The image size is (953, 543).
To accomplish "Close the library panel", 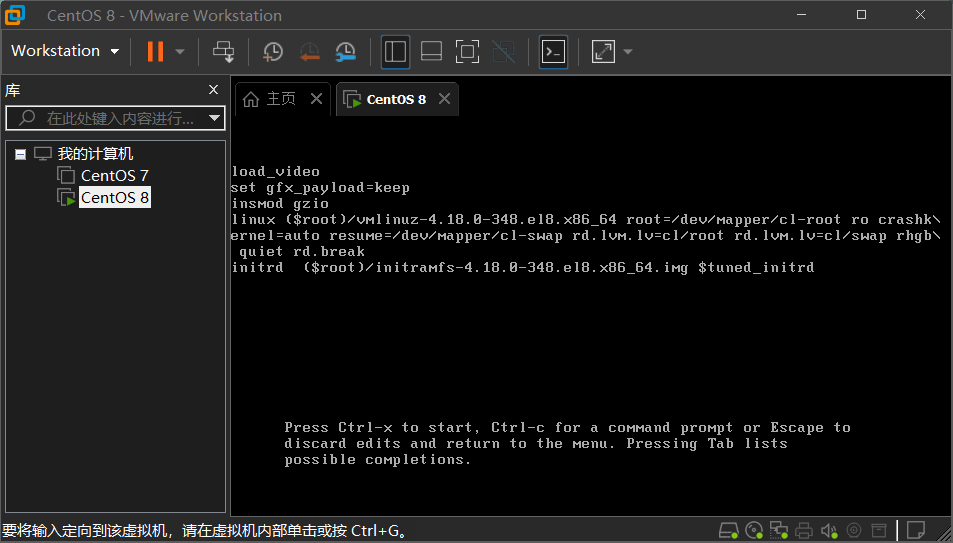I will pyautogui.click(x=213, y=90).
